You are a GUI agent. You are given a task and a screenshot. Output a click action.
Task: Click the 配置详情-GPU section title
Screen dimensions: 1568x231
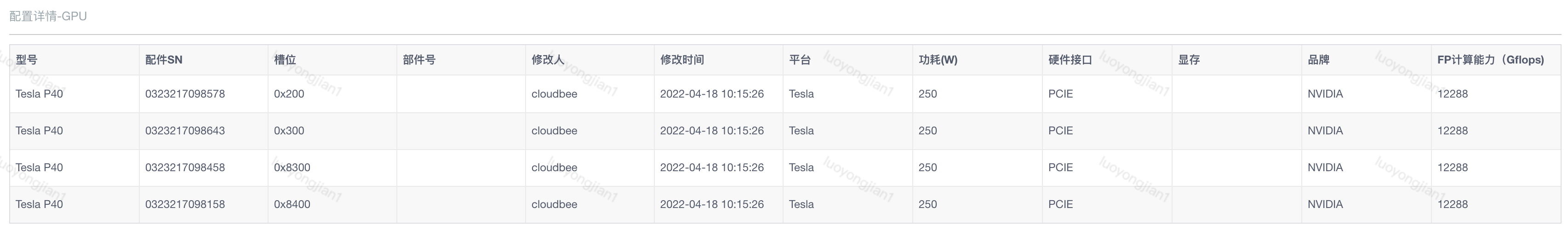[x=48, y=17]
